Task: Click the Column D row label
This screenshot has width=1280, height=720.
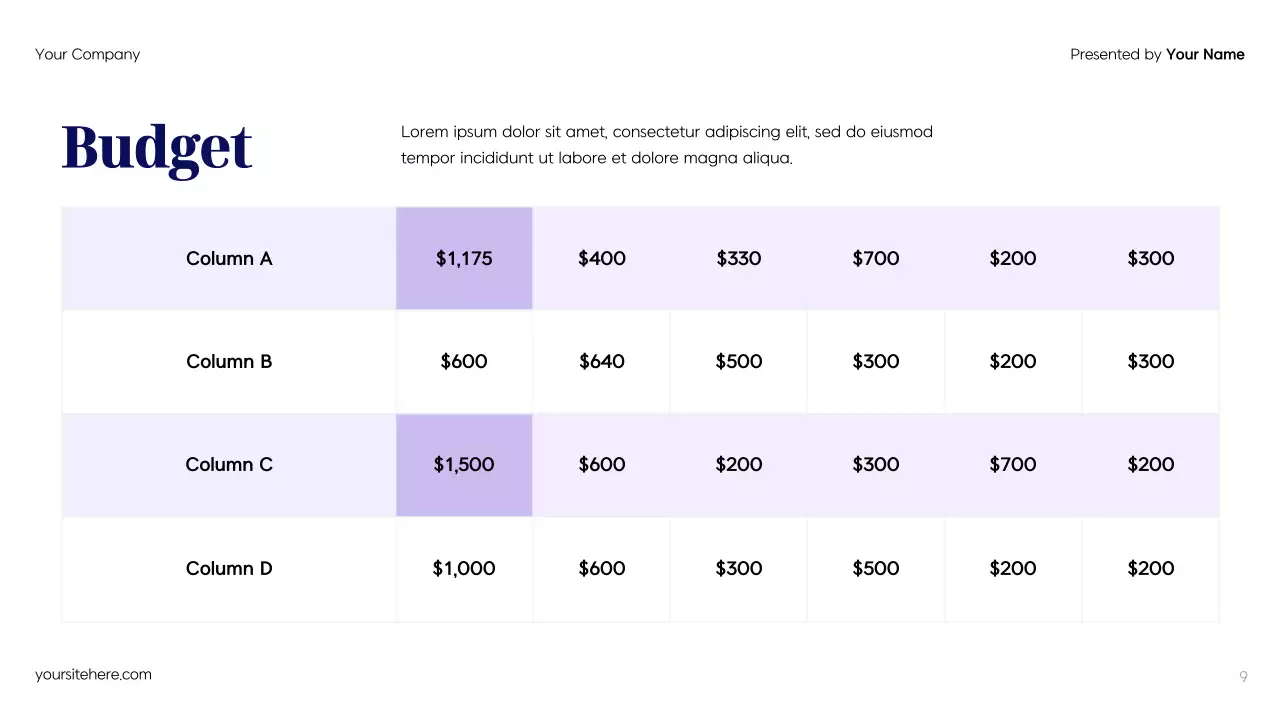Action: click(229, 568)
